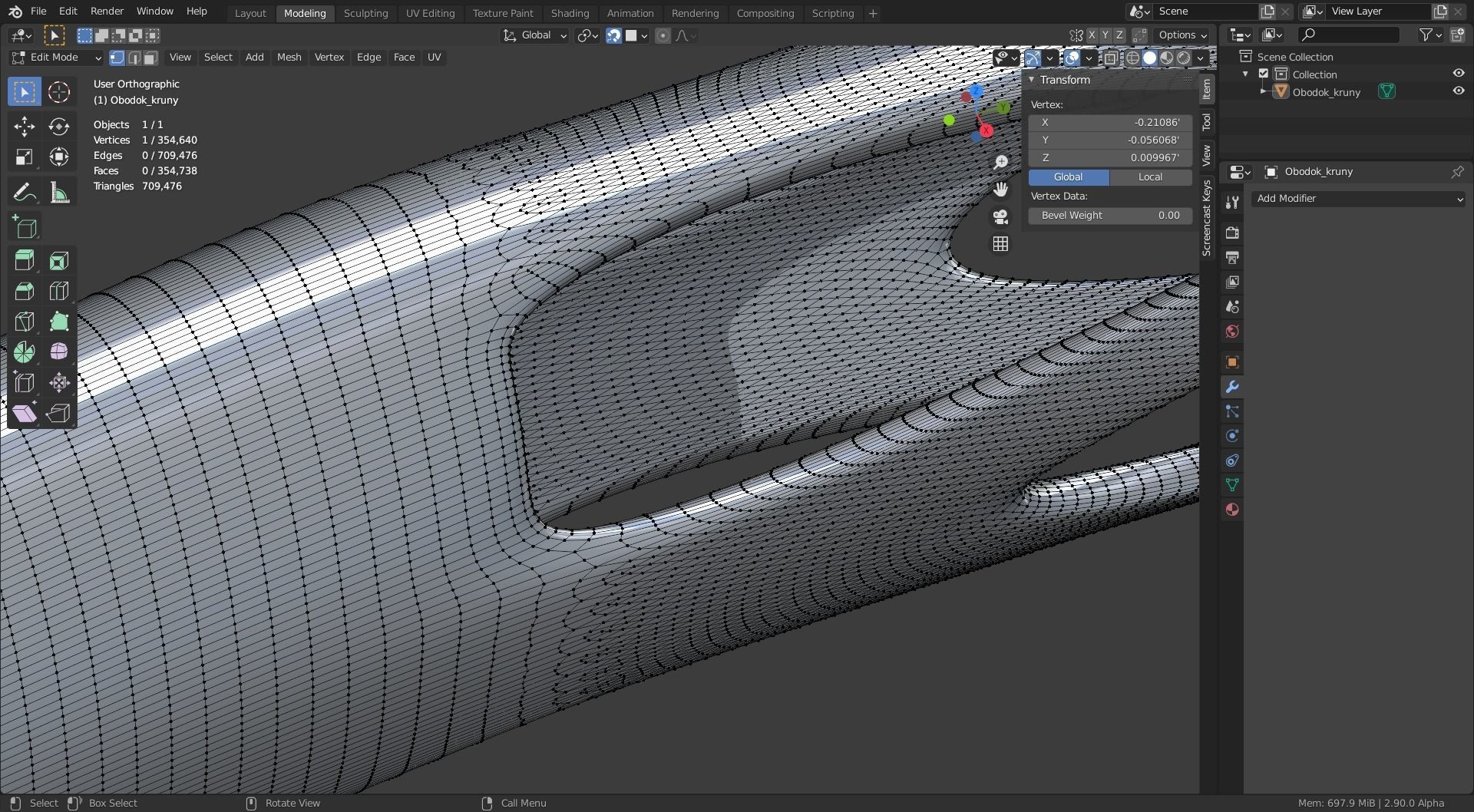Screen dimensions: 1474x812
Task: Open the Mesh menu
Action: point(289,58)
